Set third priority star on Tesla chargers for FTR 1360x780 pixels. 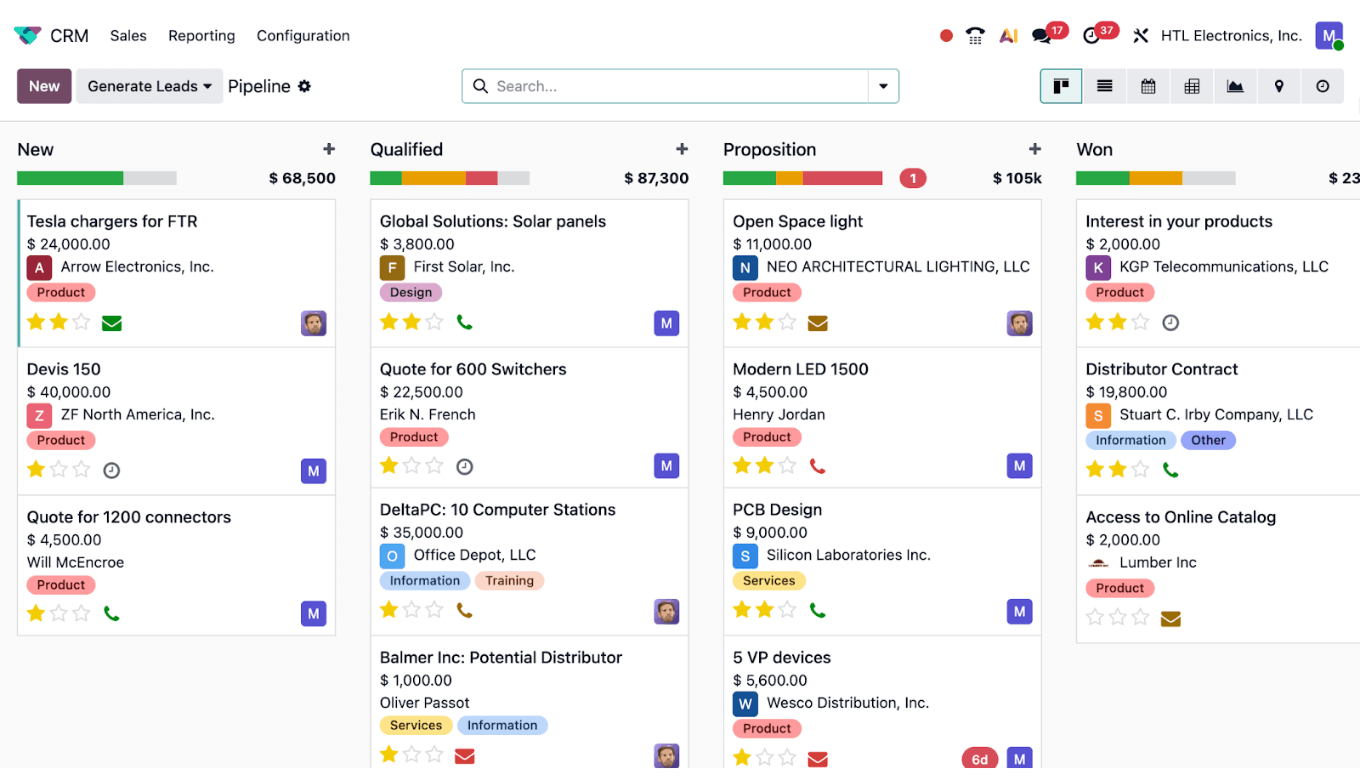79,322
